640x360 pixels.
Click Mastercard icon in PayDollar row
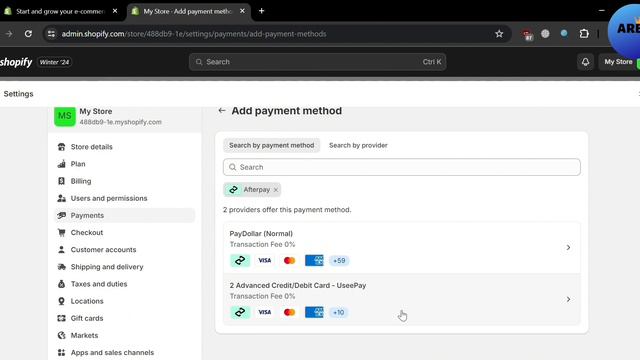289,260
